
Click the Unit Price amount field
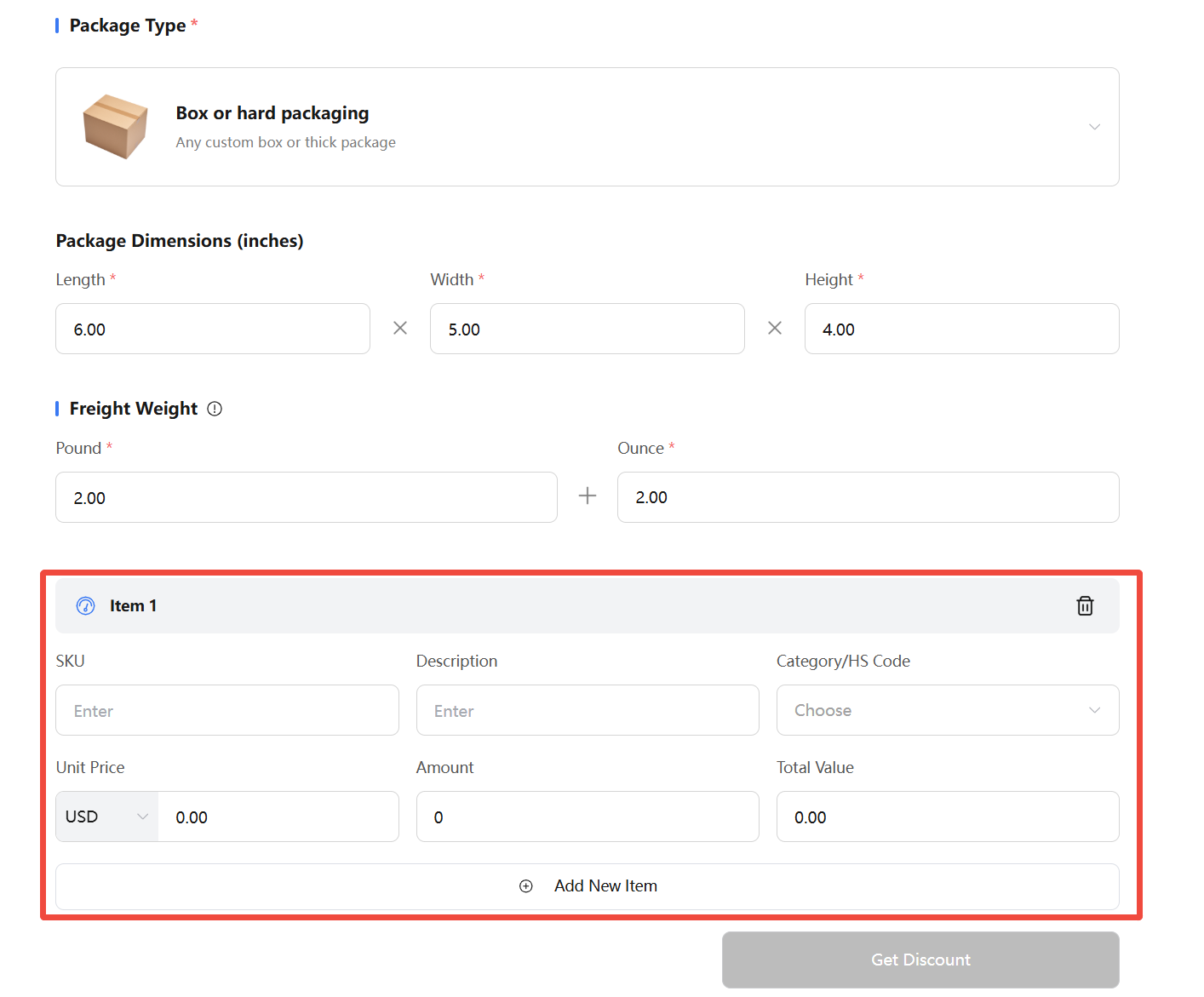point(278,817)
